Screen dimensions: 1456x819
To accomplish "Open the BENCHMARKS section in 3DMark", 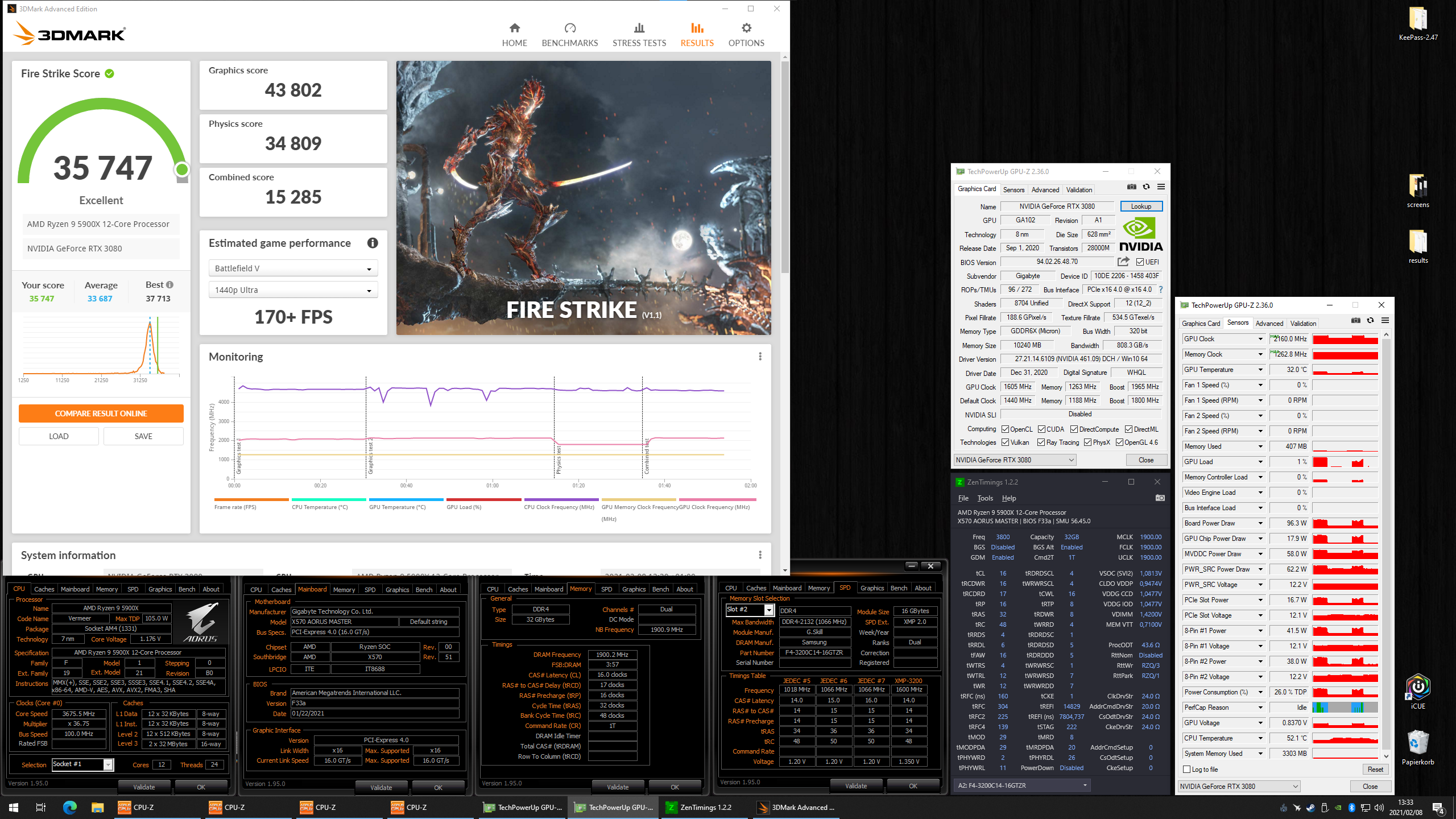I will tap(570, 35).
